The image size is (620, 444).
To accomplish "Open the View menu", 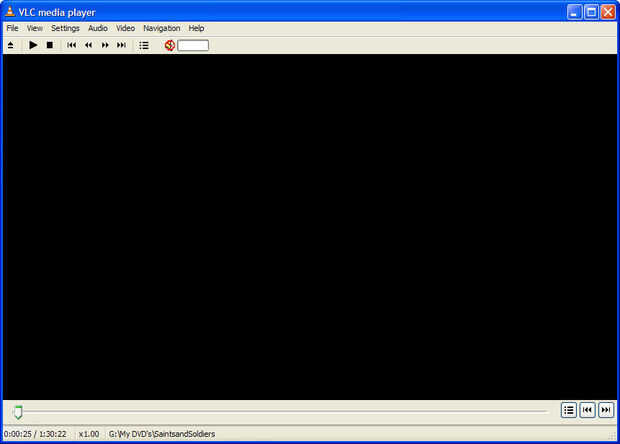I will (x=34, y=28).
